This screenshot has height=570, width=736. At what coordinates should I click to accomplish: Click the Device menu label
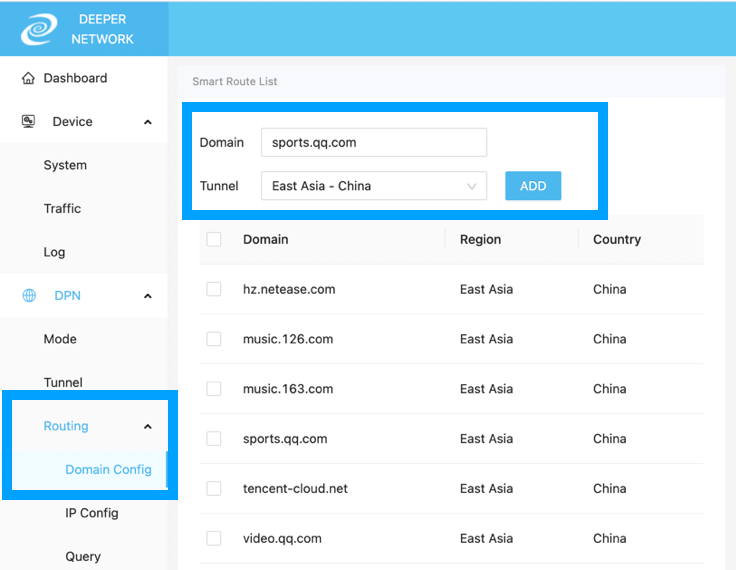tap(72, 122)
